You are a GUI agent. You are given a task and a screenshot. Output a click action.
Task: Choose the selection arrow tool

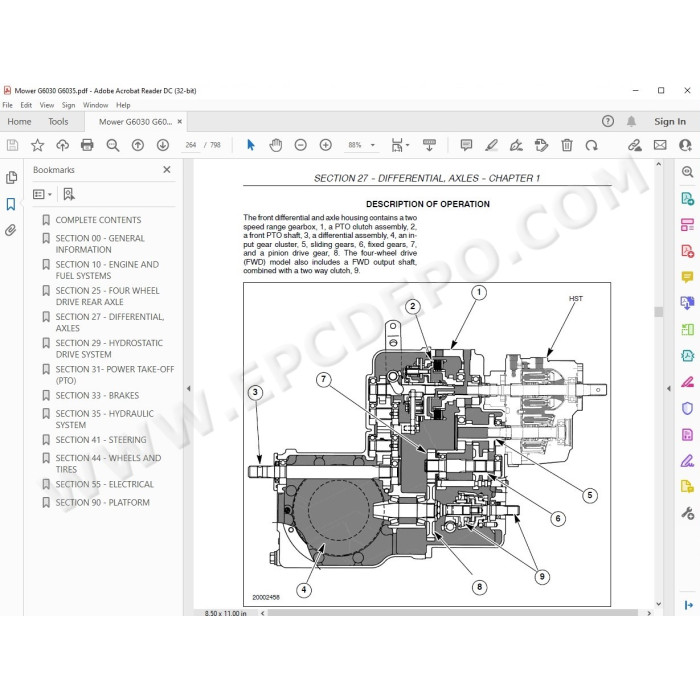click(x=250, y=145)
